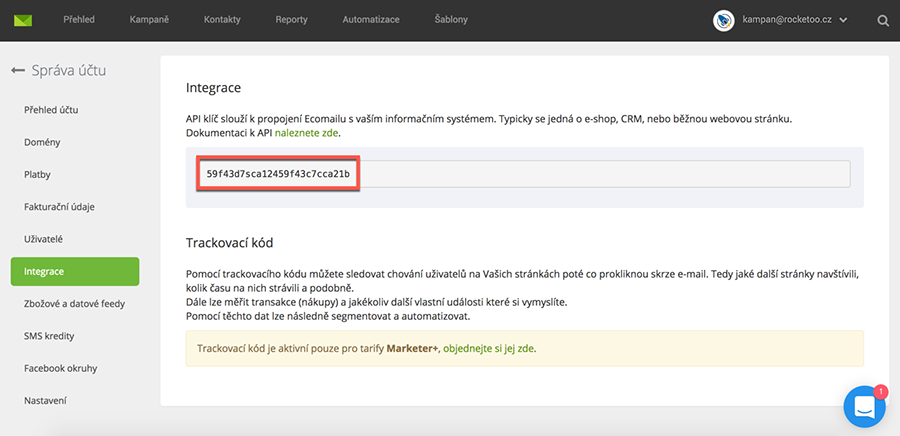This screenshot has height=436, width=900.
Task: Go back using Správa účtu arrow
Action: click(x=17, y=71)
